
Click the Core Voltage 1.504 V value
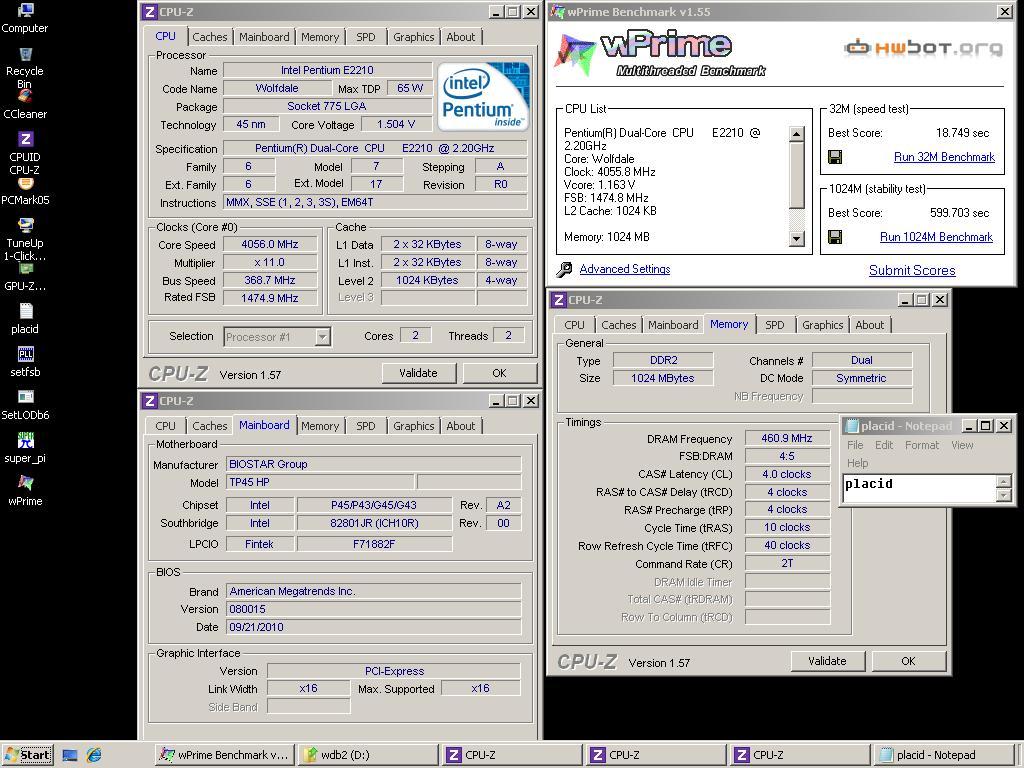point(396,124)
